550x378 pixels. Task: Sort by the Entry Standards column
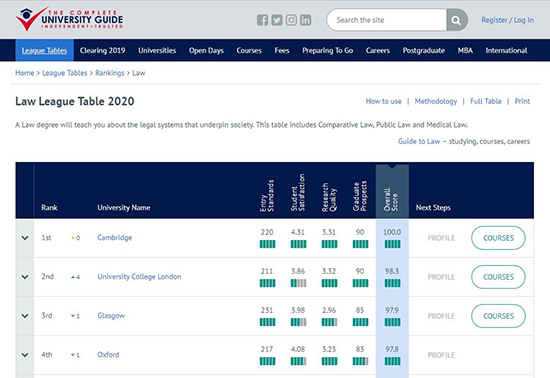tap(267, 196)
